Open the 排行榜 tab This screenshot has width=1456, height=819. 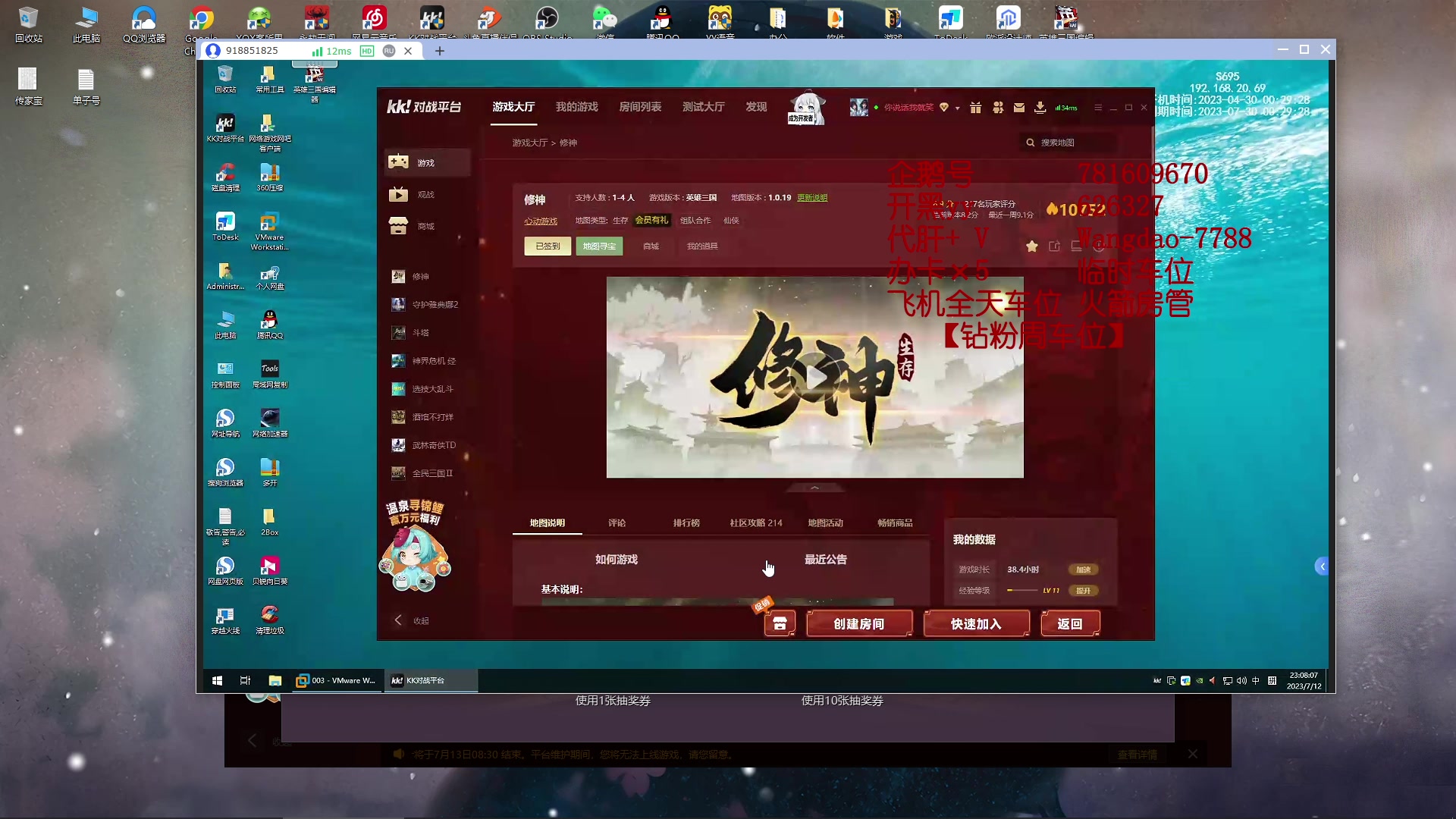(686, 522)
